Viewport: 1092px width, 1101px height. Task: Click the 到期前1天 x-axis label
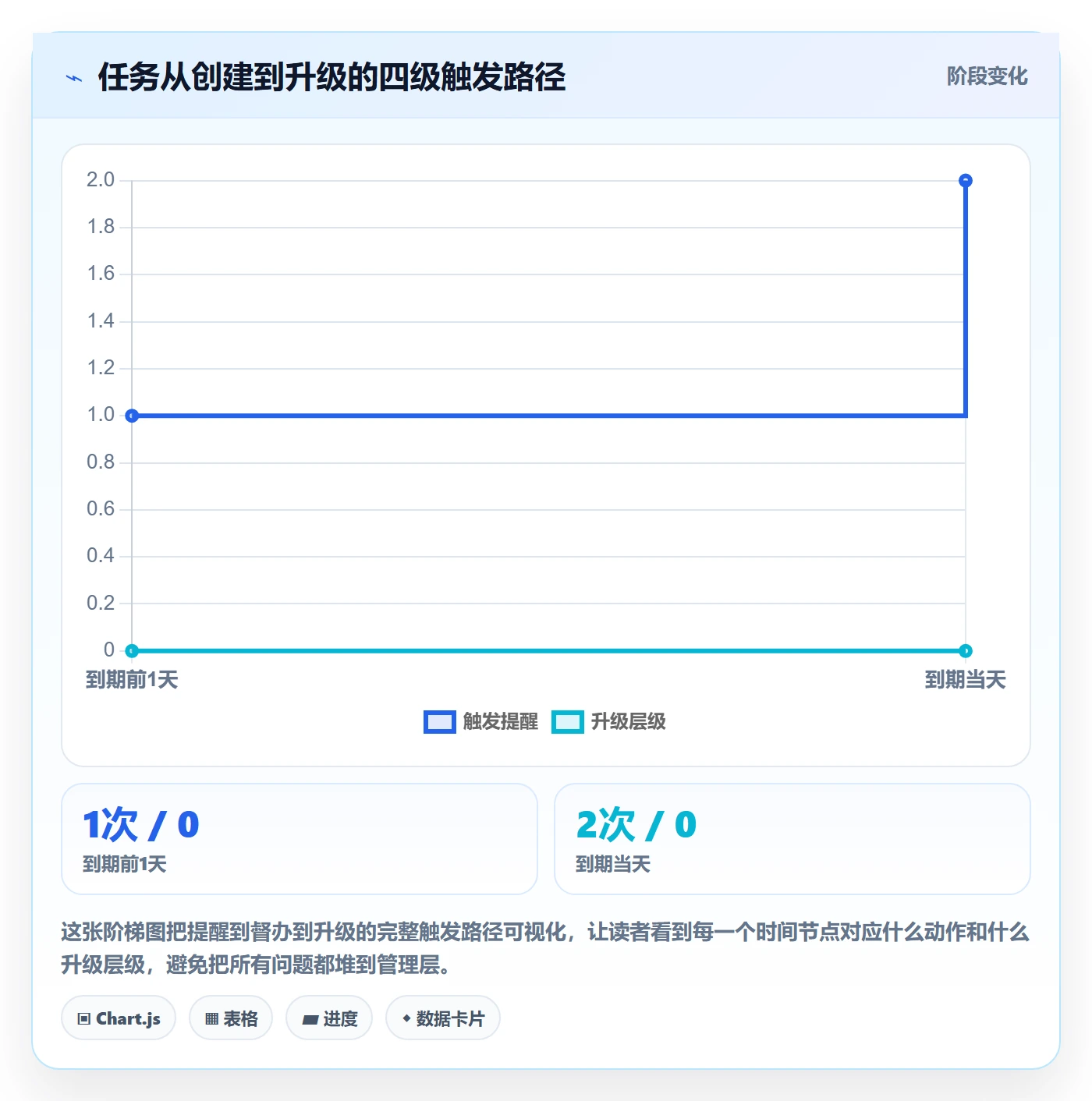(x=132, y=680)
